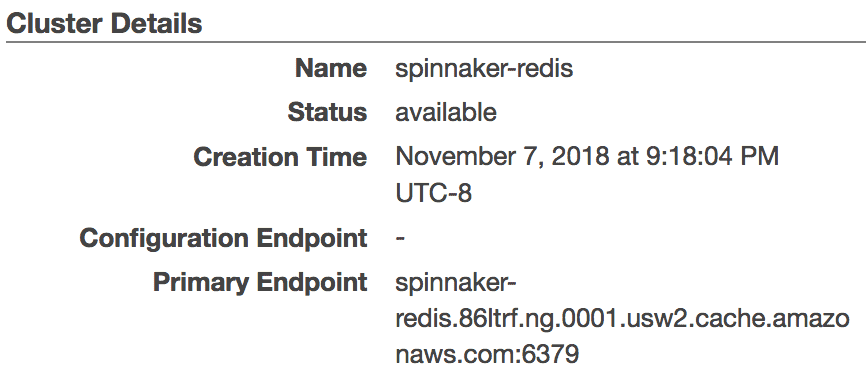Click the naws.com:6379 endpoint line
Screen dimensions: 866x378
(x=487, y=355)
